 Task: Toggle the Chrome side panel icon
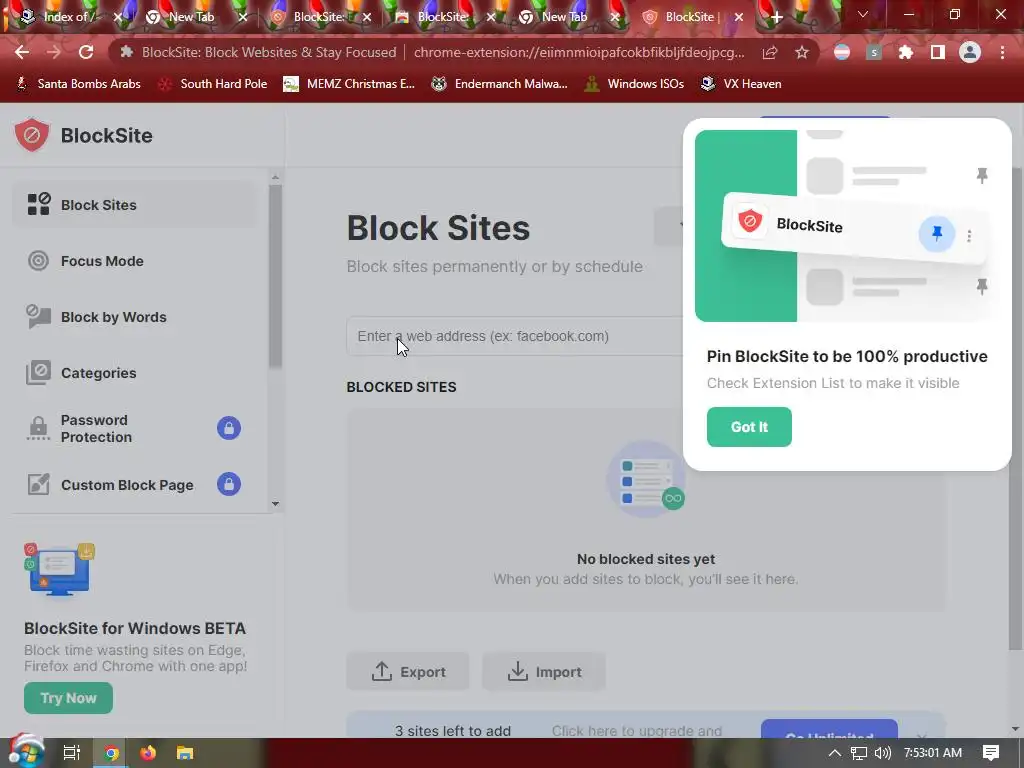click(x=938, y=52)
